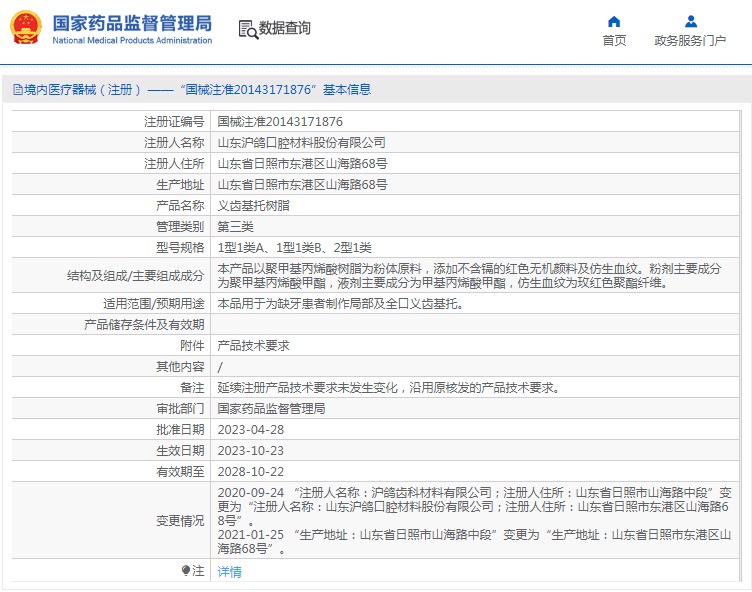752x592 pixels.
Task: Click the lightbulb icon beside 注
Action: pyautogui.click(x=185, y=571)
